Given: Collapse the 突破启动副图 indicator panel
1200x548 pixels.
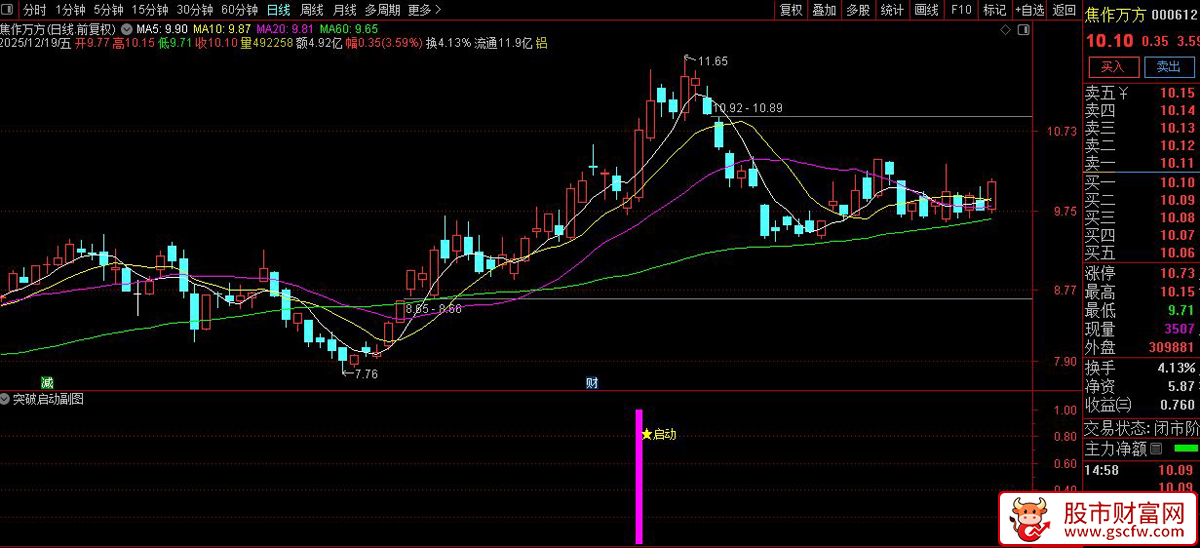Looking at the screenshot, I should 6,399.
